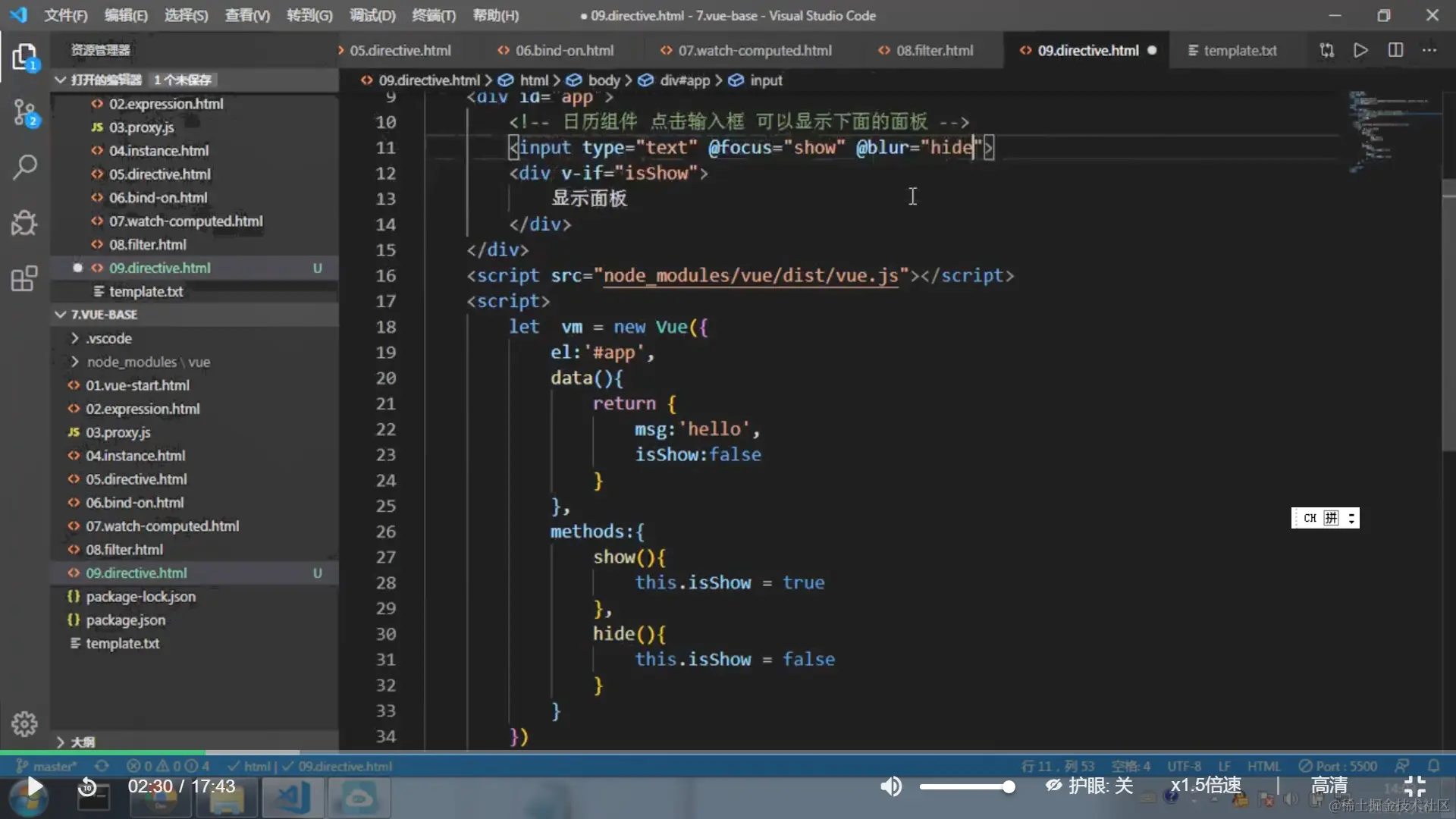The width and height of the screenshot is (1456, 819).
Task: Click Port : 5500 in status bar
Action: [1338, 766]
